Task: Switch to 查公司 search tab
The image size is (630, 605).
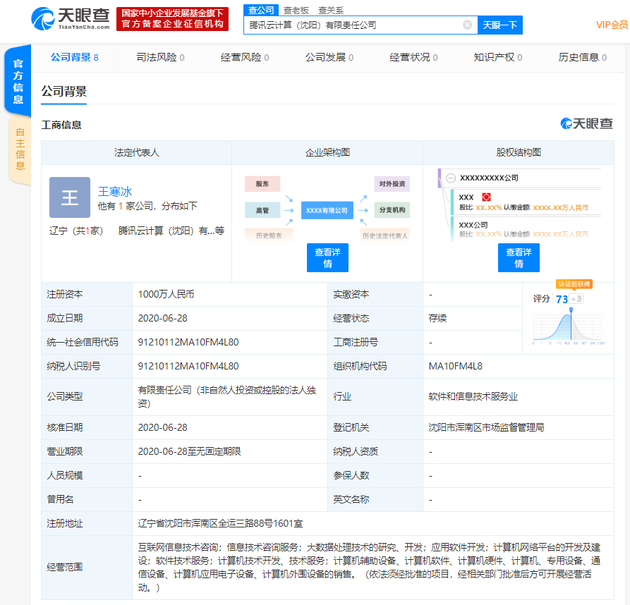Action: (261, 10)
